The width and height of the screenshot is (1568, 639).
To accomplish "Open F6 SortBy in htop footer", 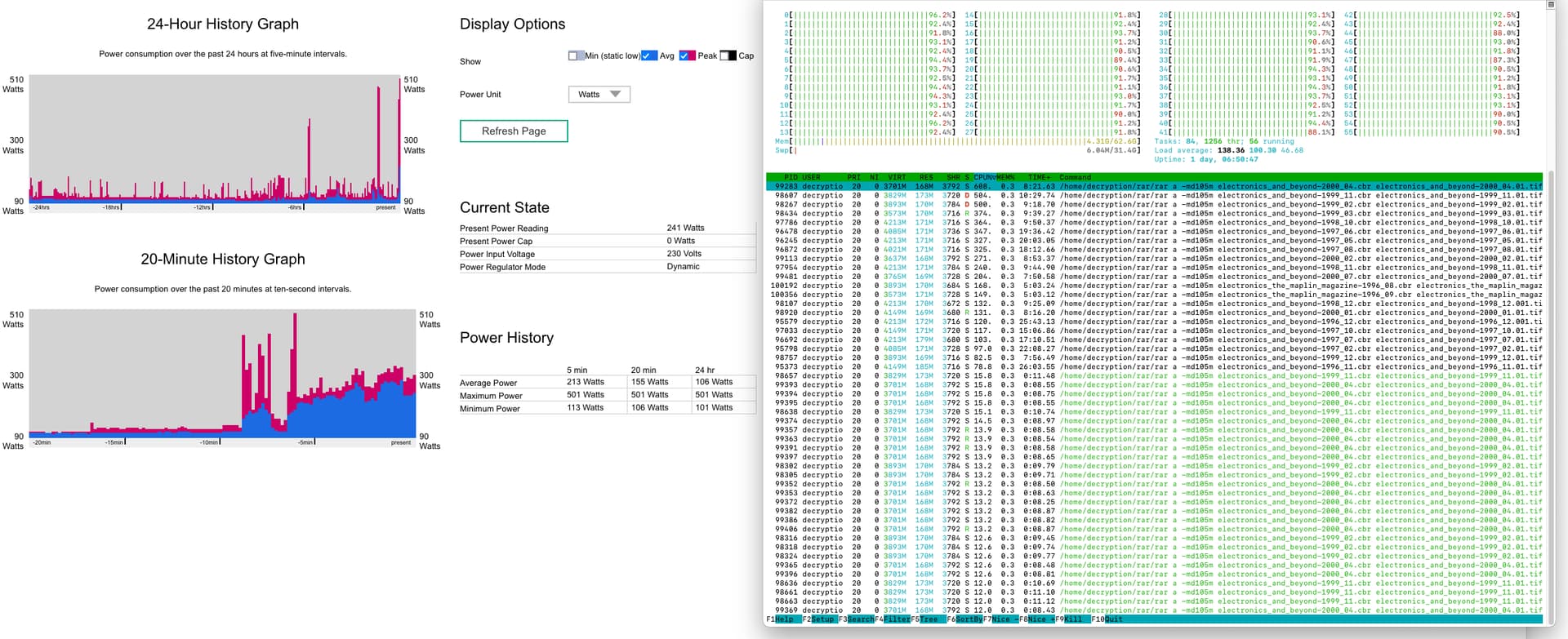I will [964, 619].
